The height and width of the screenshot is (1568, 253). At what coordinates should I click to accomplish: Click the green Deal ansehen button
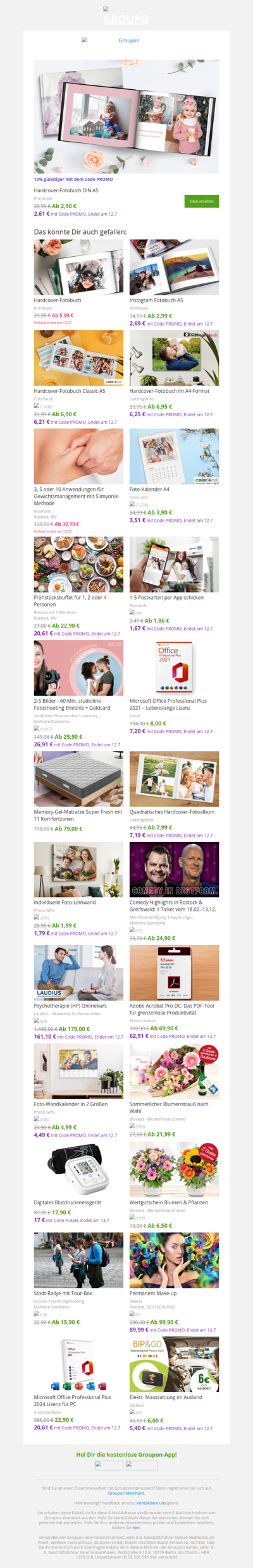pos(201,201)
